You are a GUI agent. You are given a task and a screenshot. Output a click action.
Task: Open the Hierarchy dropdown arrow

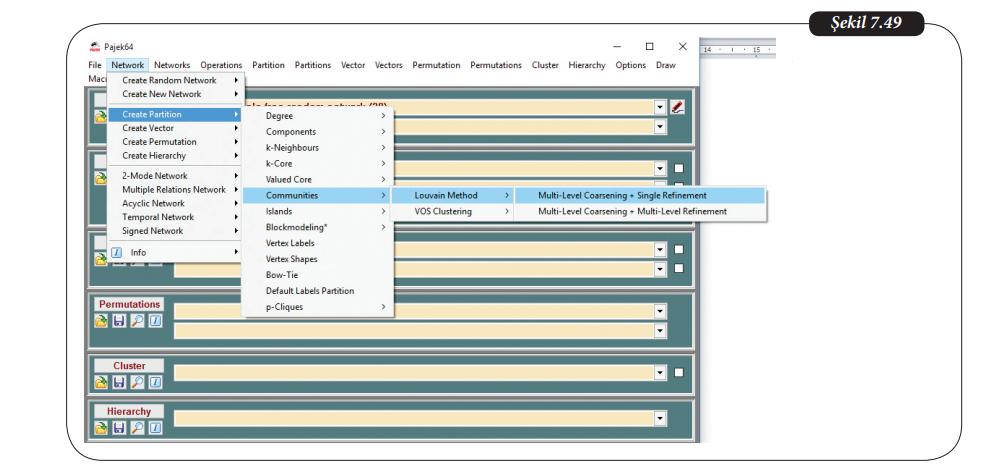pyautogui.click(x=660, y=419)
